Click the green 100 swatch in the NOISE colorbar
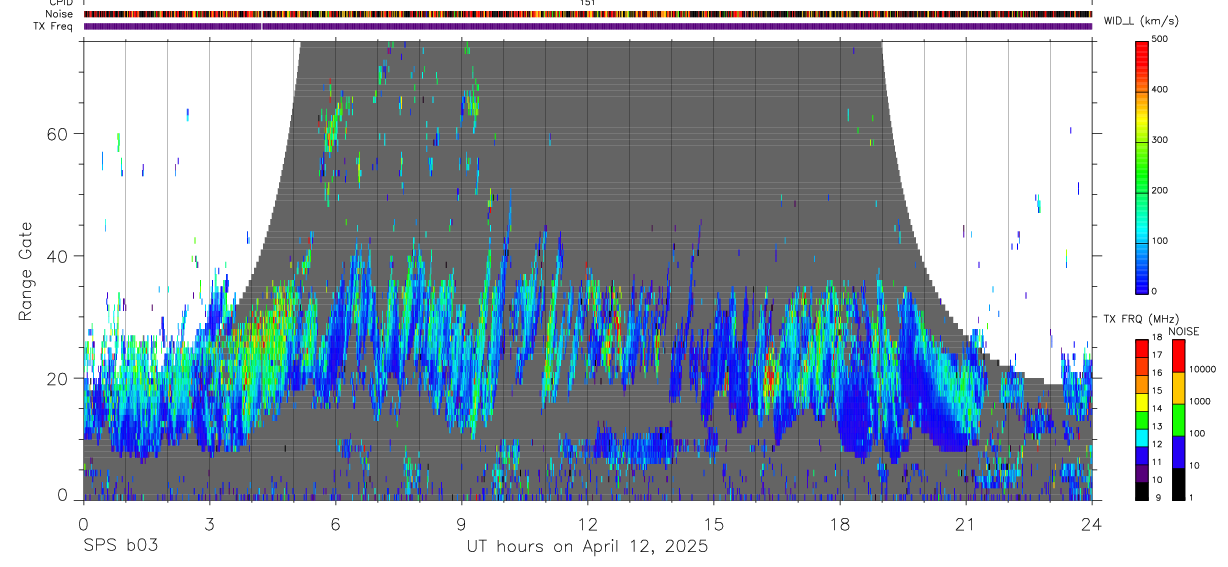Viewport: 1228px width, 567px height. [1178, 420]
